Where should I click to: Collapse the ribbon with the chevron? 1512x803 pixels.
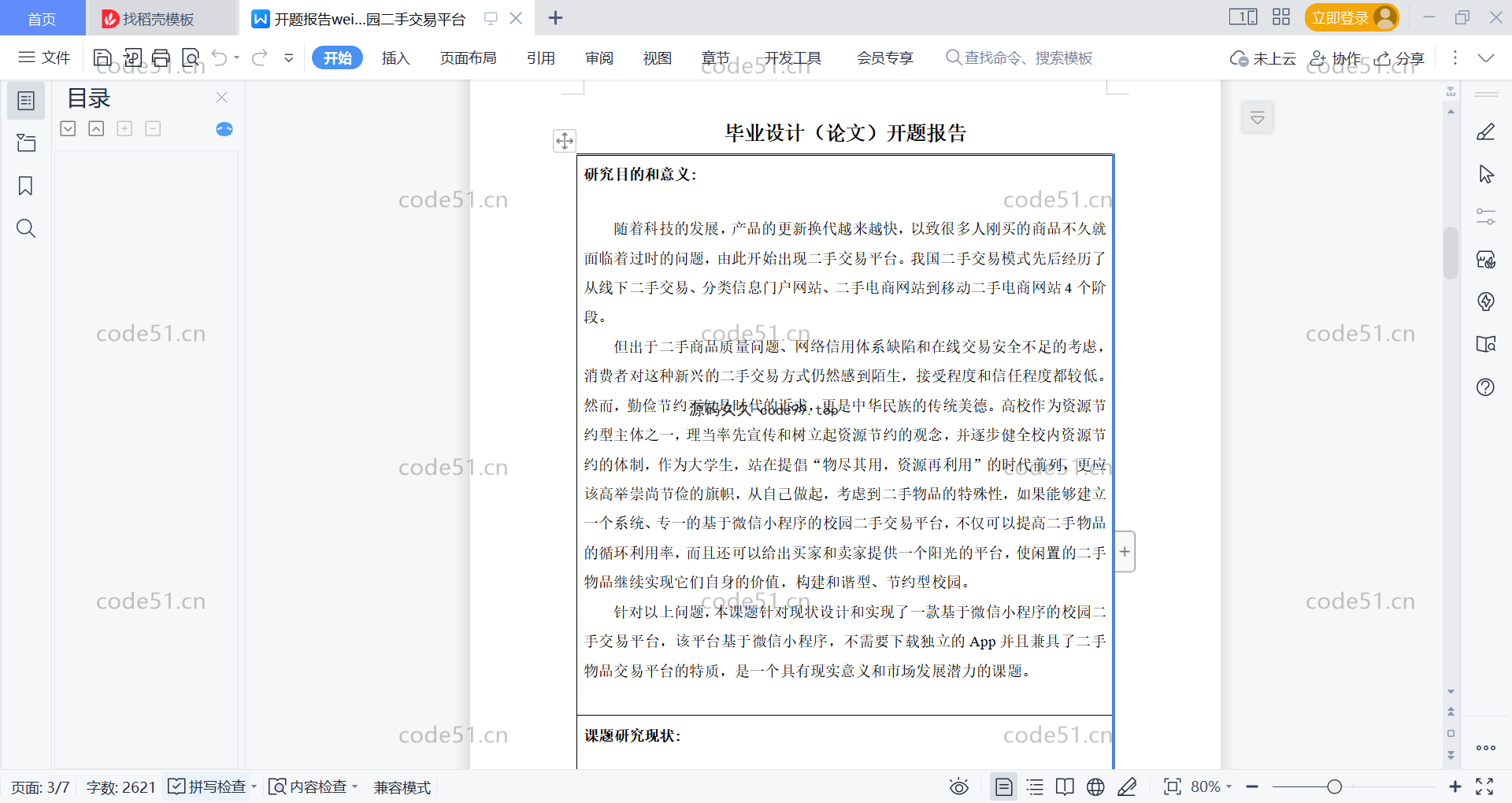coord(1486,57)
